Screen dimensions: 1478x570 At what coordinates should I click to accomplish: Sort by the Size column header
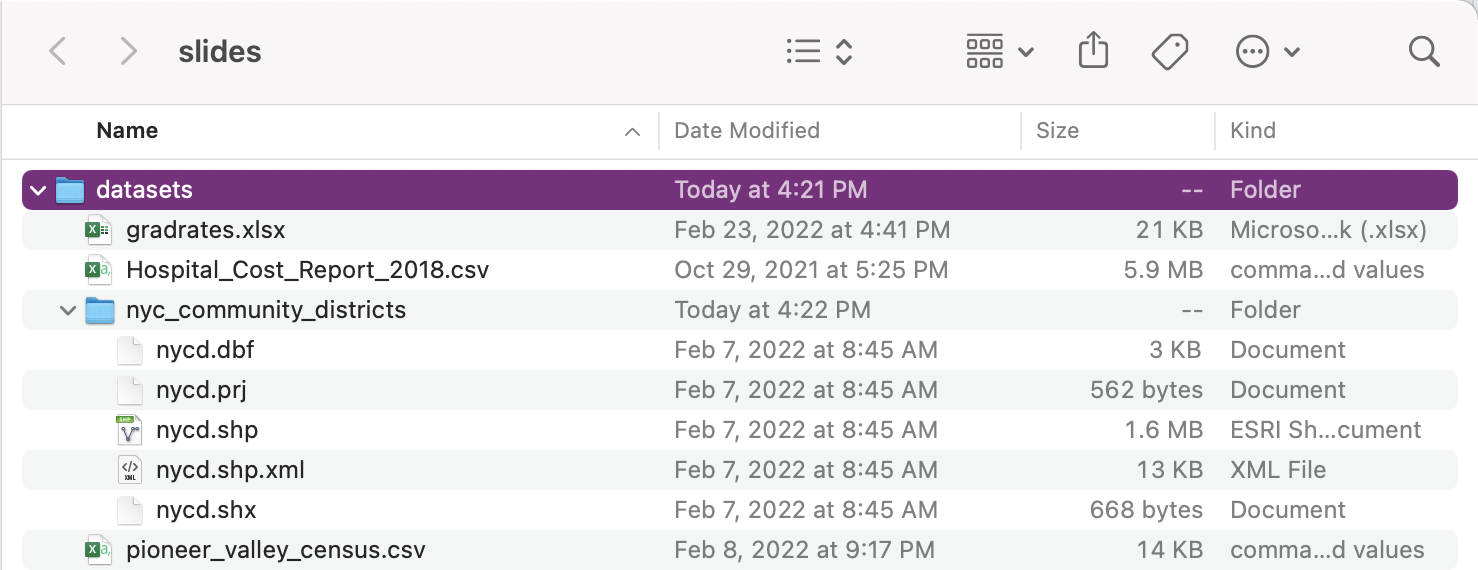coord(1057,131)
